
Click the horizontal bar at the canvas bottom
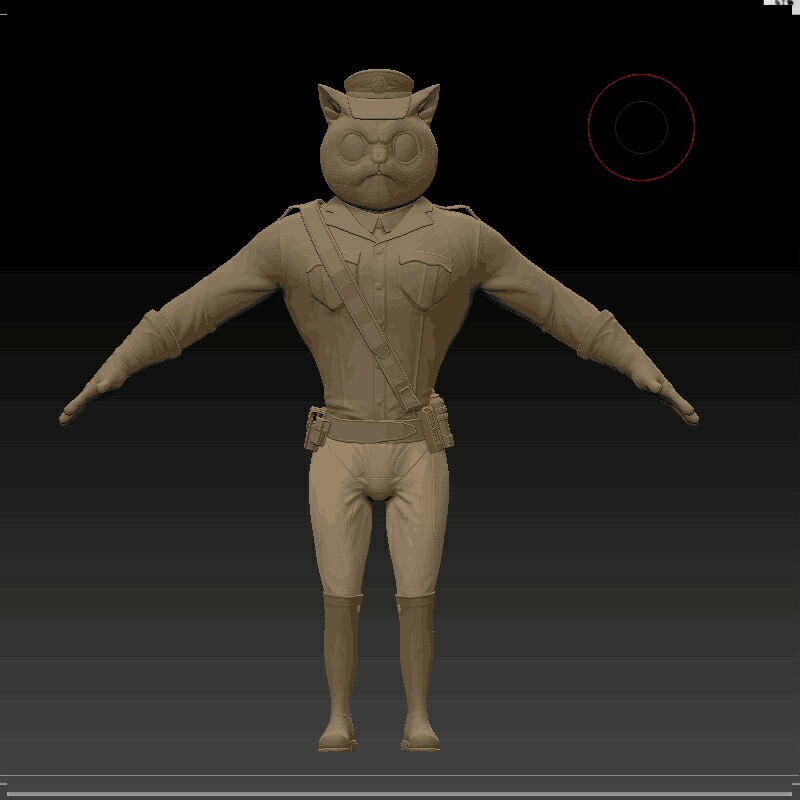pos(400,794)
